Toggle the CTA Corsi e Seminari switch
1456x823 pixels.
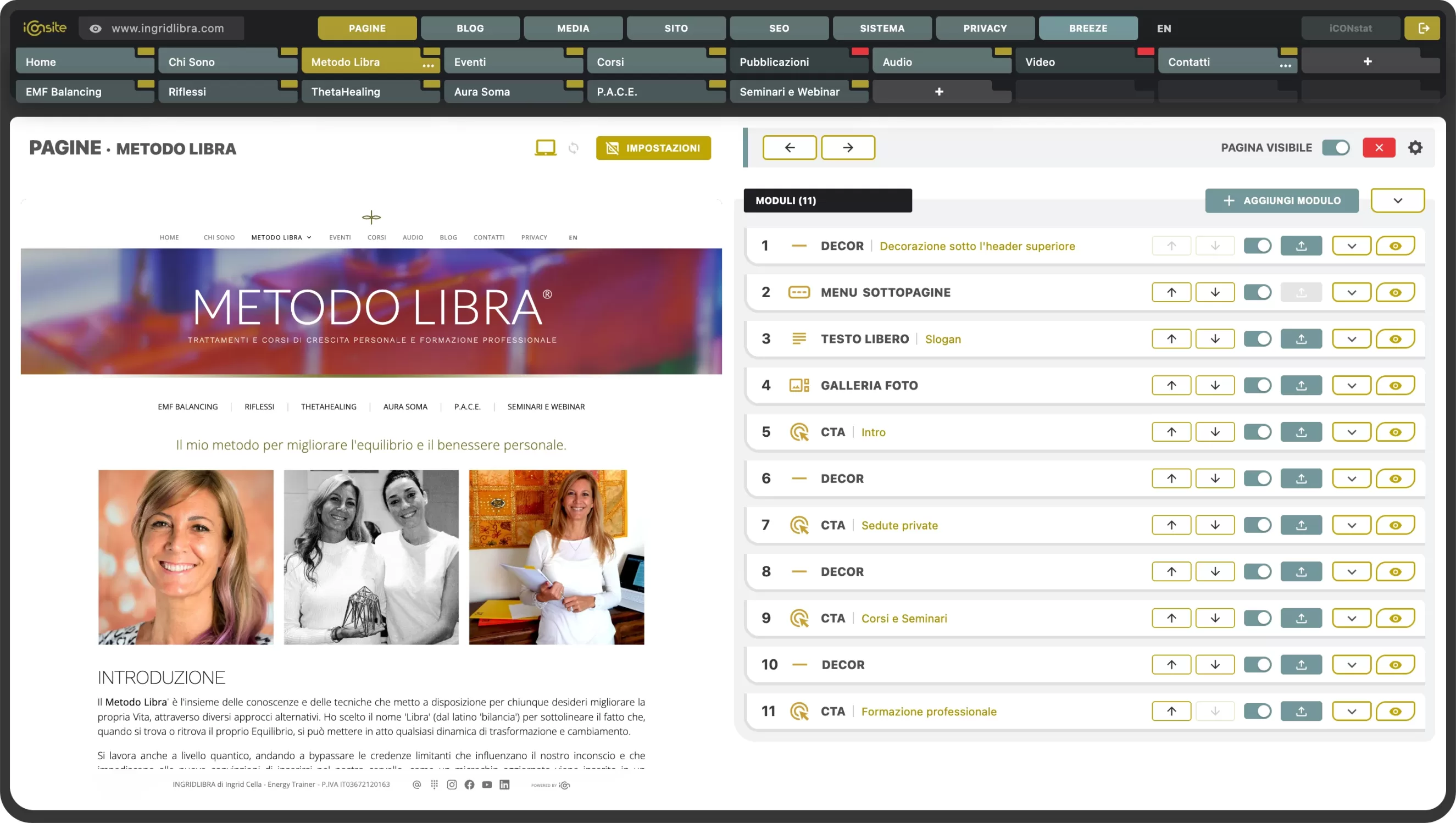(x=1258, y=619)
